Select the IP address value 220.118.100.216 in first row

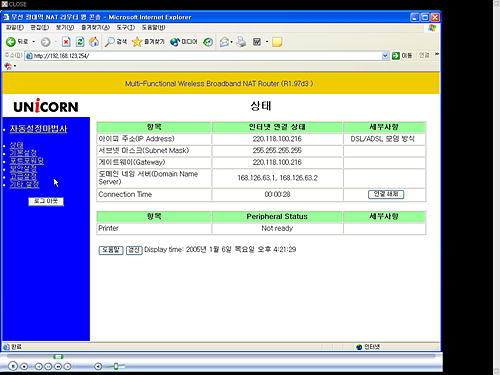tap(277, 139)
